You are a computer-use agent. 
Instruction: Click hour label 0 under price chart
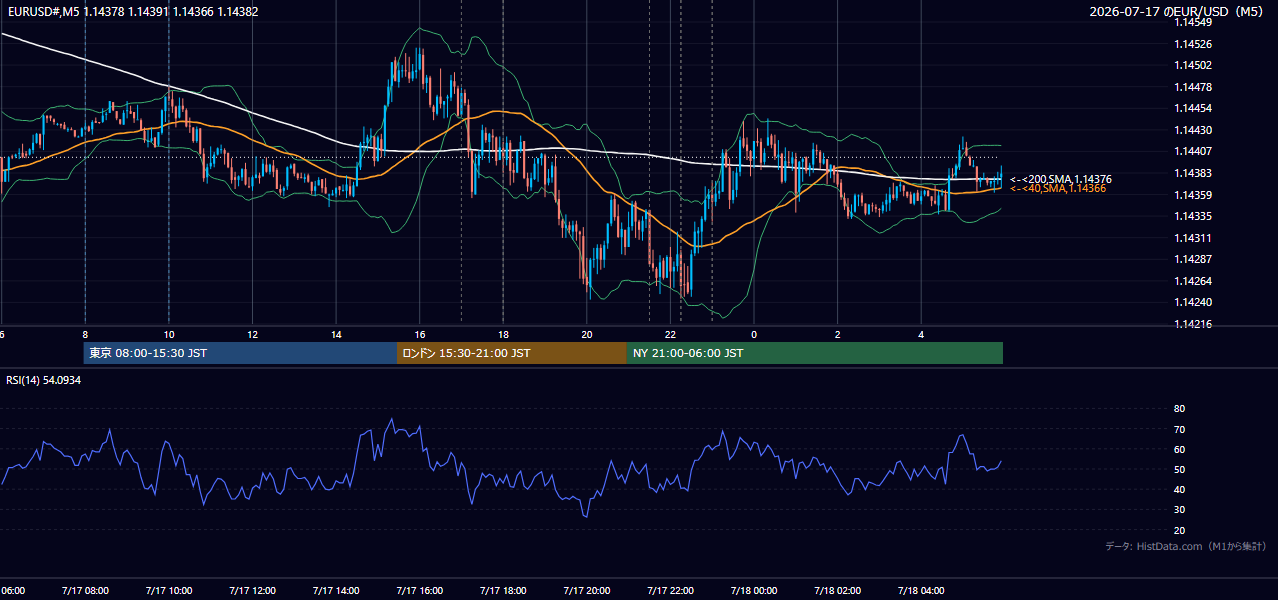(754, 334)
